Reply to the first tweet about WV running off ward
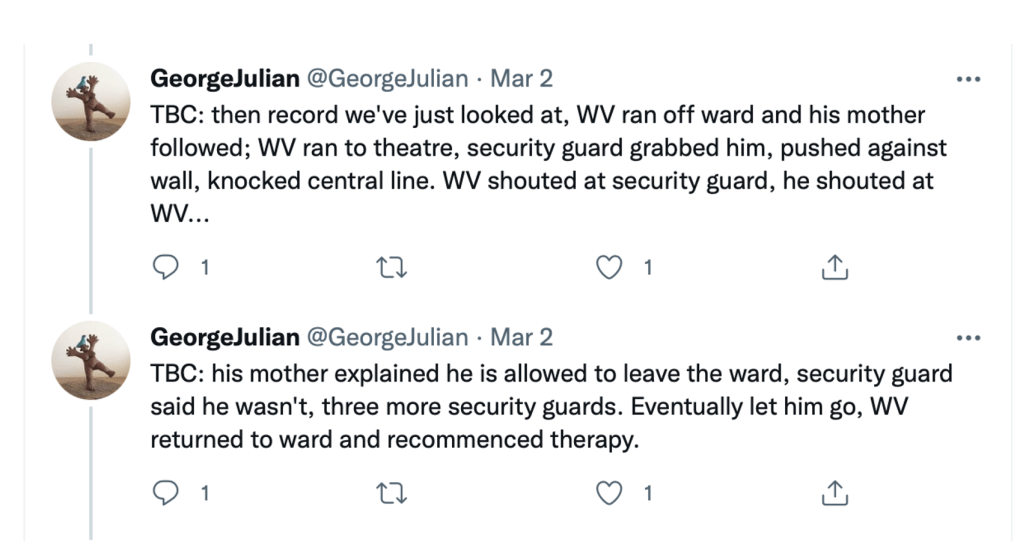 click(168, 267)
